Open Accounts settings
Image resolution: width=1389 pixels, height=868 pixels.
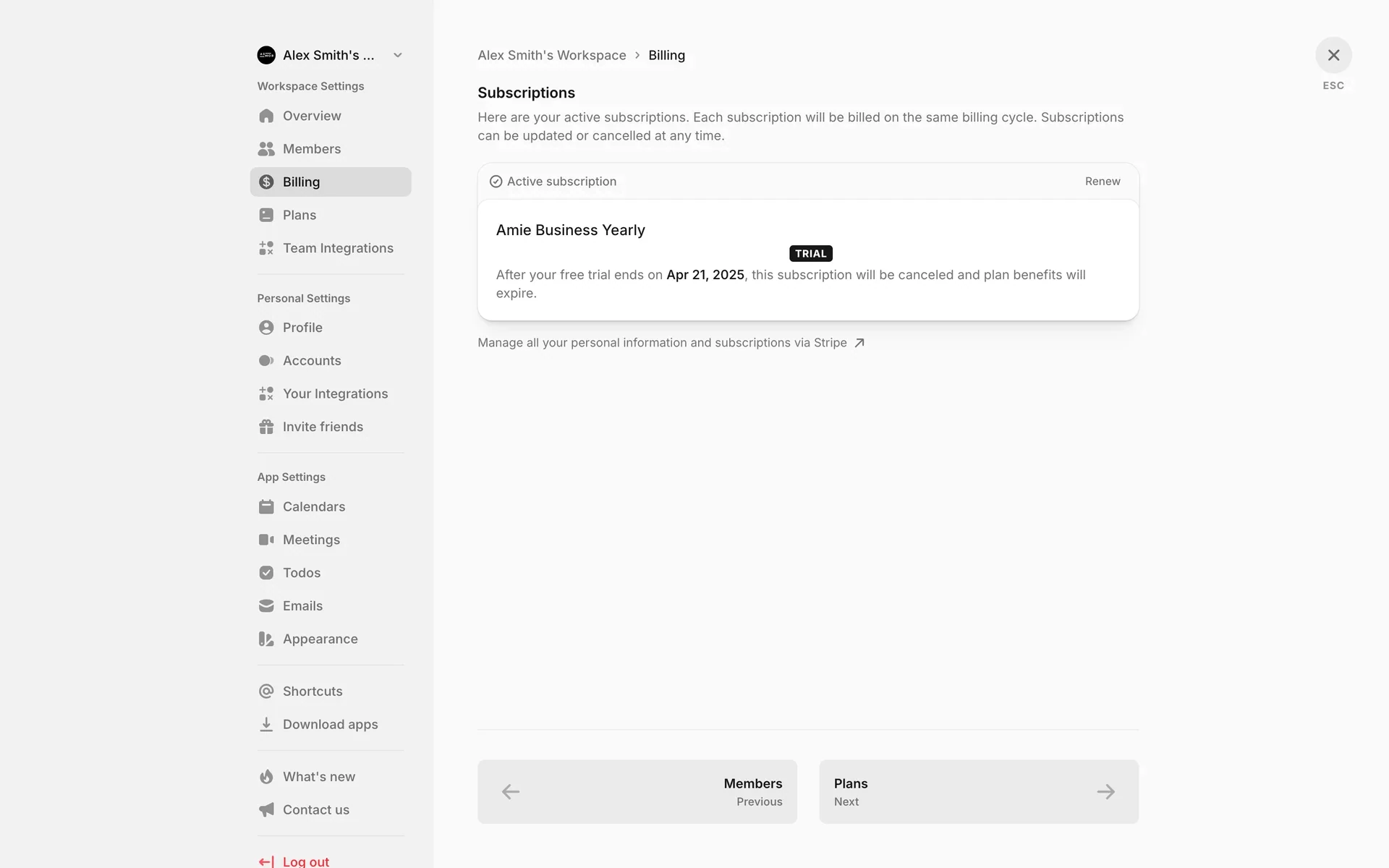pyautogui.click(x=331, y=360)
